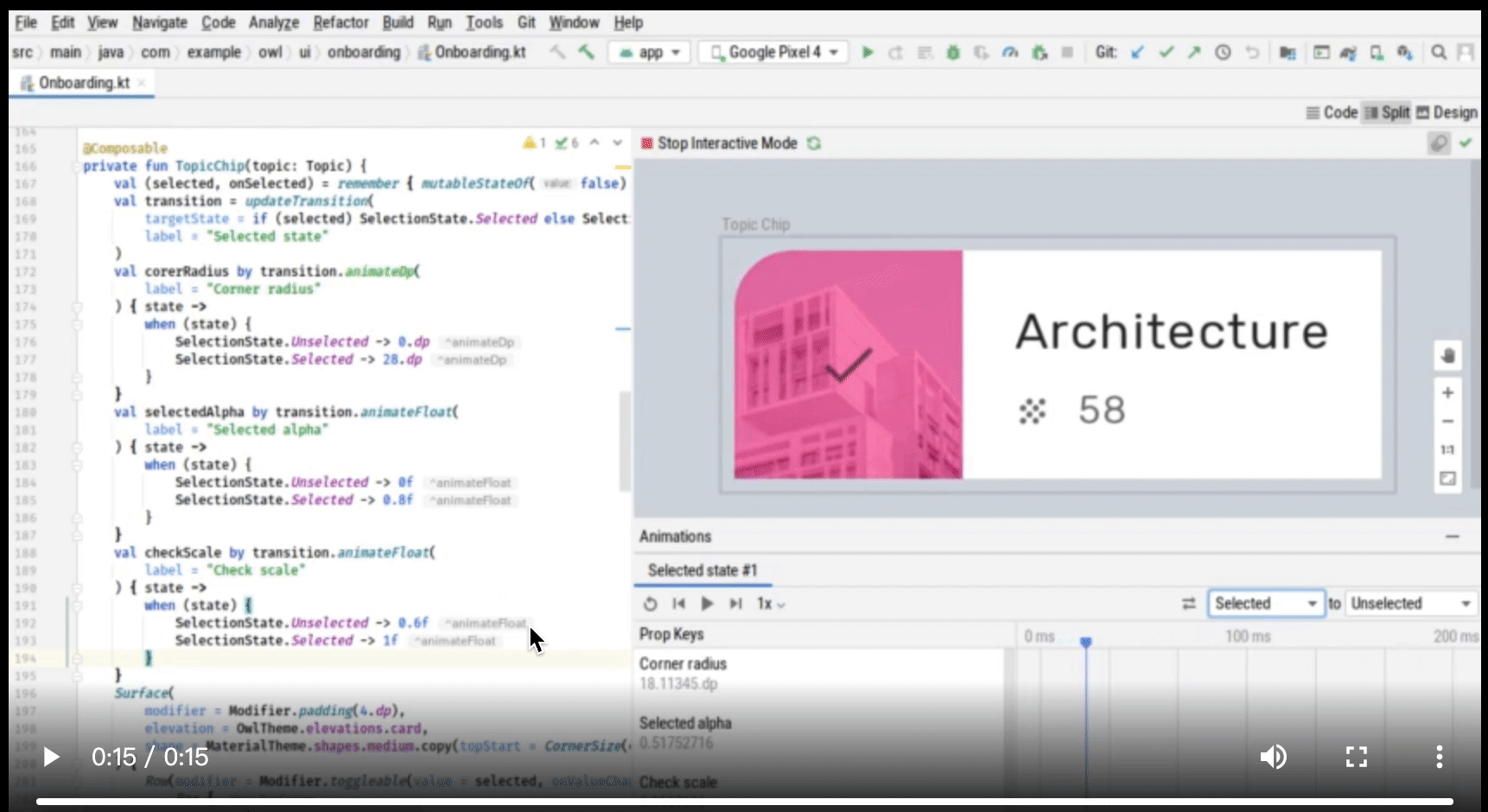Click the Onboarding.kt breadcrumb in the navigation bar
Viewport: 1488px width, 812px height.
(x=473, y=53)
